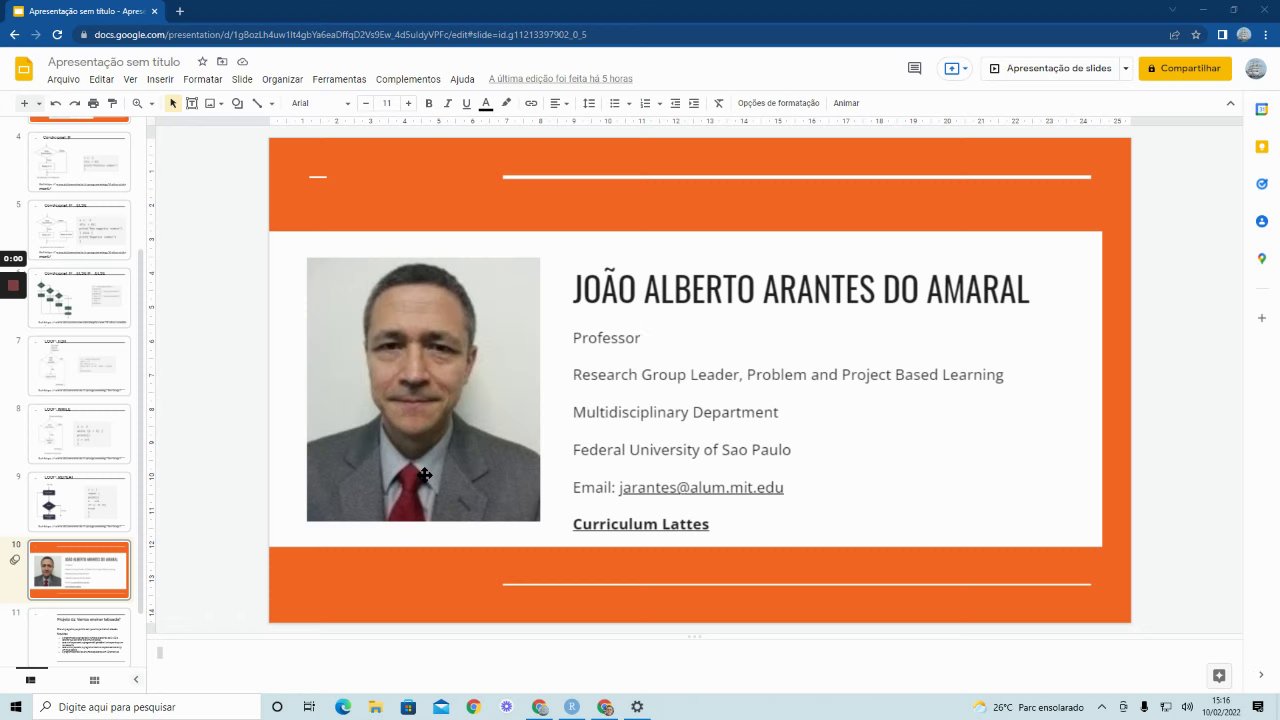Image resolution: width=1280 pixels, height=720 pixels.
Task: Open the Complementos menu
Action: coord(408,79)
